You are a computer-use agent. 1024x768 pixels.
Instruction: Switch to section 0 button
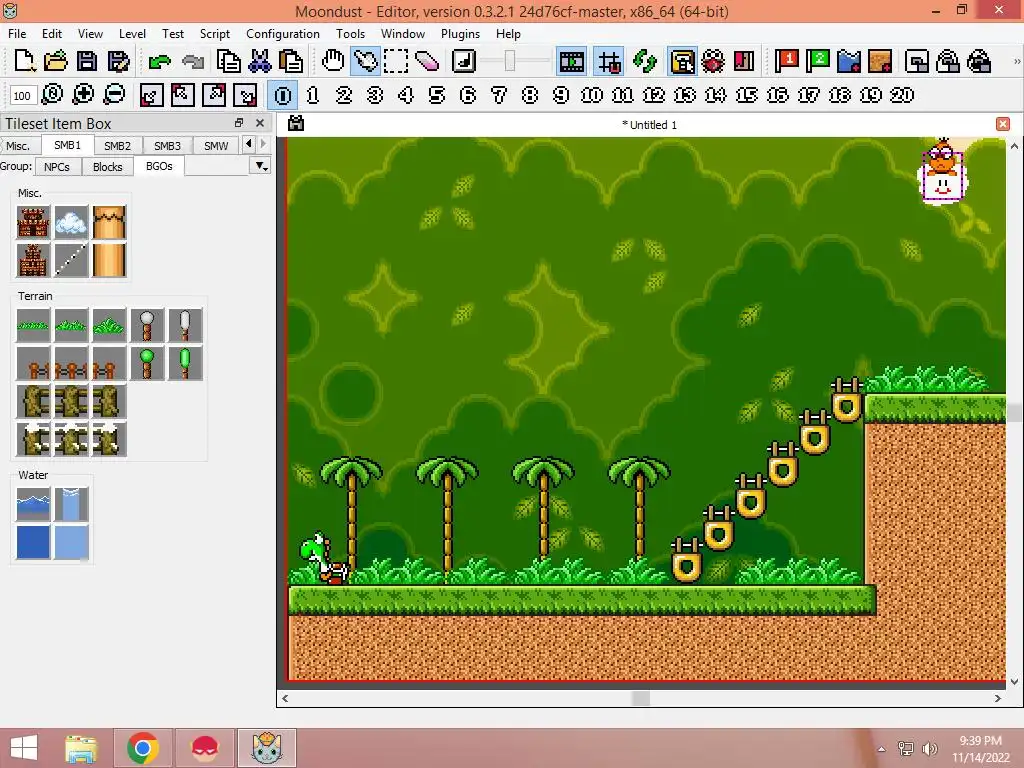click(283, 95)
